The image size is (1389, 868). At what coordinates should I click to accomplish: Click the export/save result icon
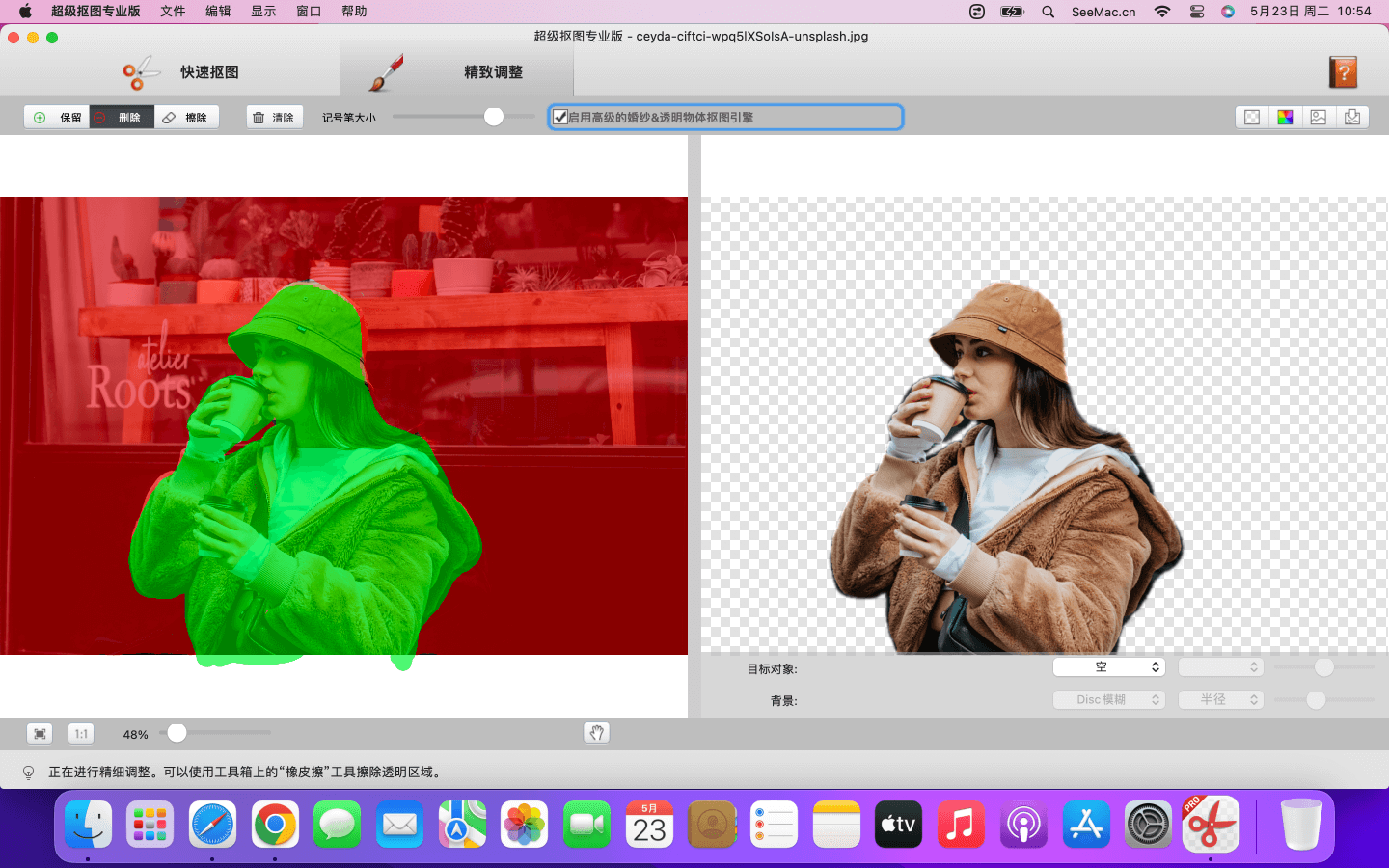click(x=1352, y=118)
